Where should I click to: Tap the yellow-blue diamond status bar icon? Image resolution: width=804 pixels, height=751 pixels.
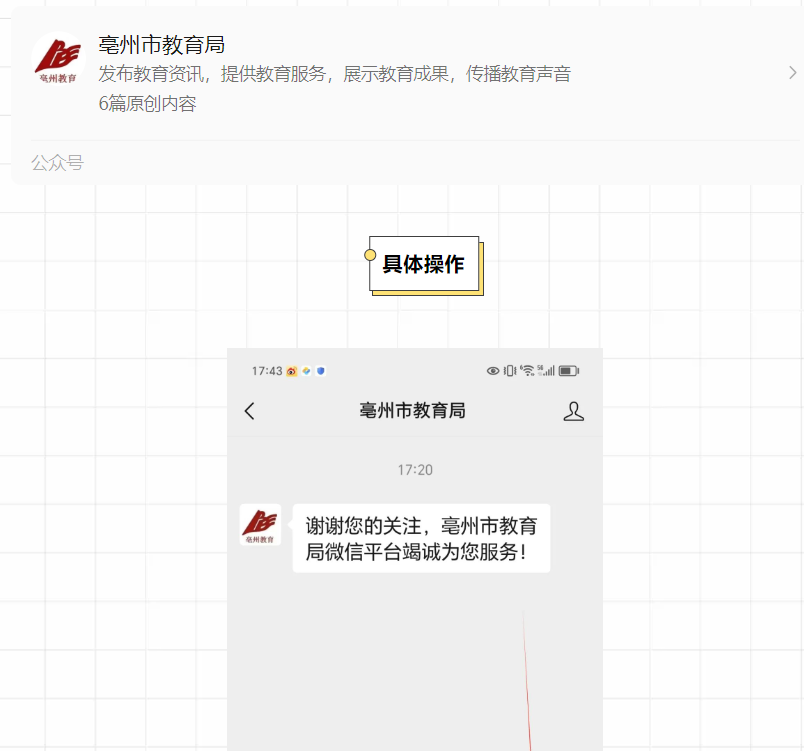(x=306, y=371)
